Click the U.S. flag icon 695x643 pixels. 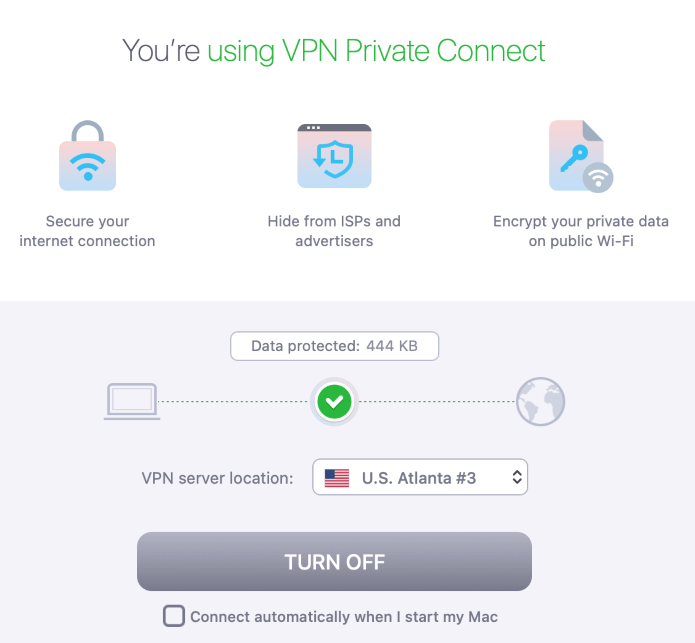click(x=337, y=478)
